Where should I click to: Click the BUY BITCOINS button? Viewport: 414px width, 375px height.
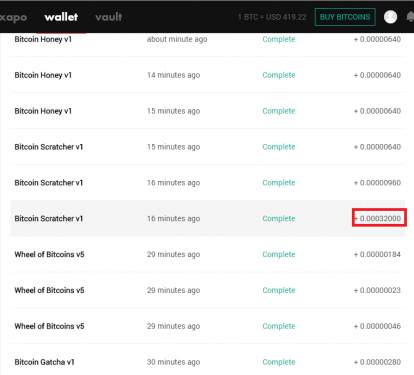coord(345,17)
